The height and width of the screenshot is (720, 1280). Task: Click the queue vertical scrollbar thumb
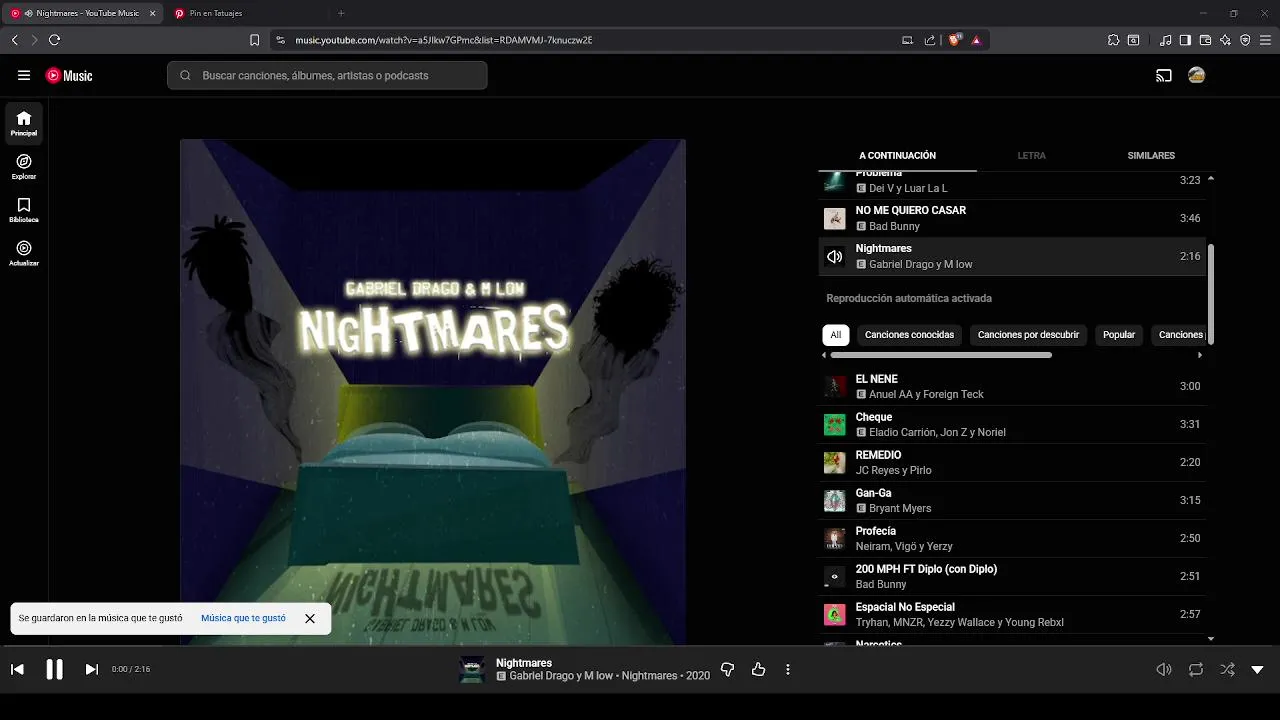pos(1211,294)
